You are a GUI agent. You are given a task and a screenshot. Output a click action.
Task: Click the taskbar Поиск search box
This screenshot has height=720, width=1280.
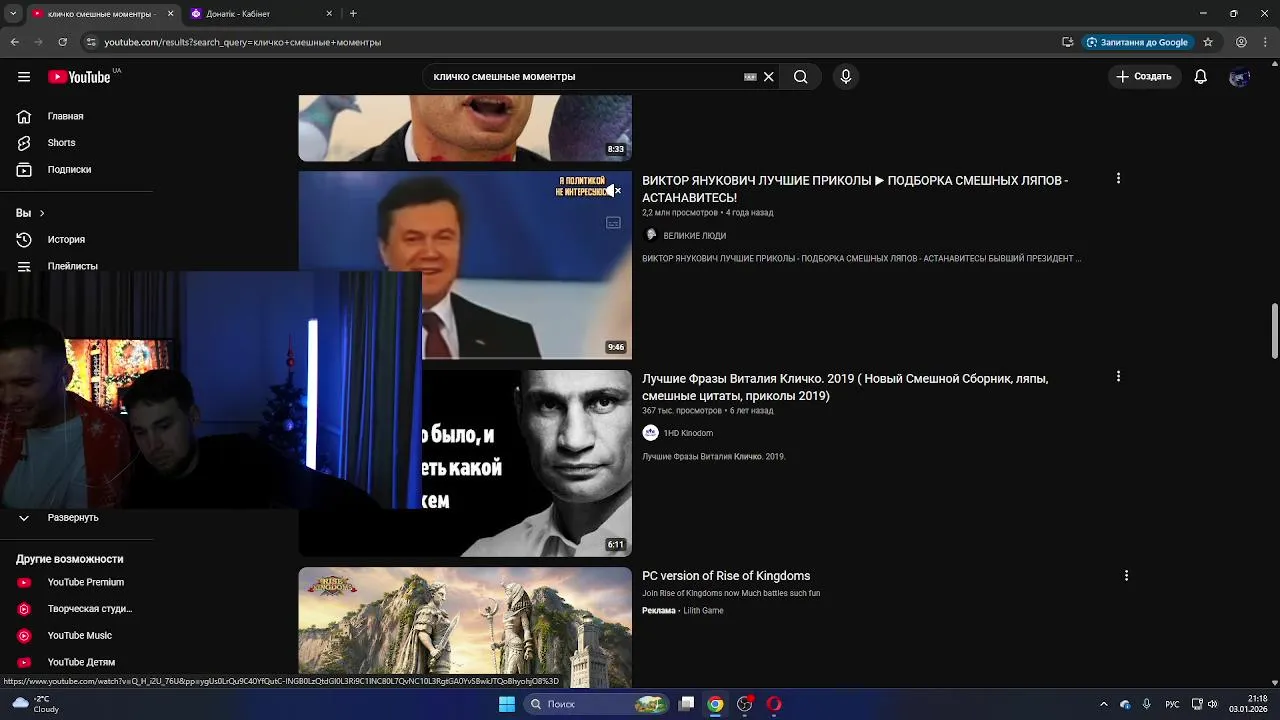coord(596,704)
